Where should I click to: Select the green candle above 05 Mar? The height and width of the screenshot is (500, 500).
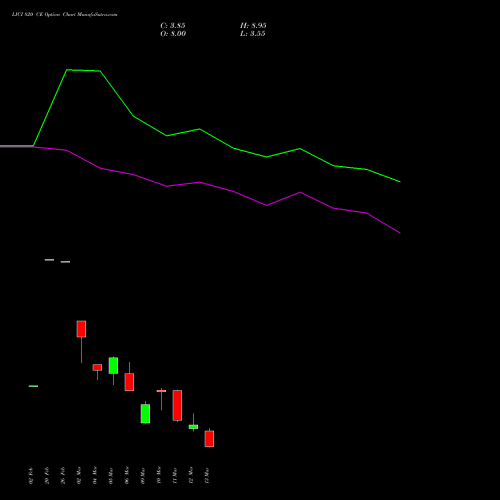pos(113,366)
